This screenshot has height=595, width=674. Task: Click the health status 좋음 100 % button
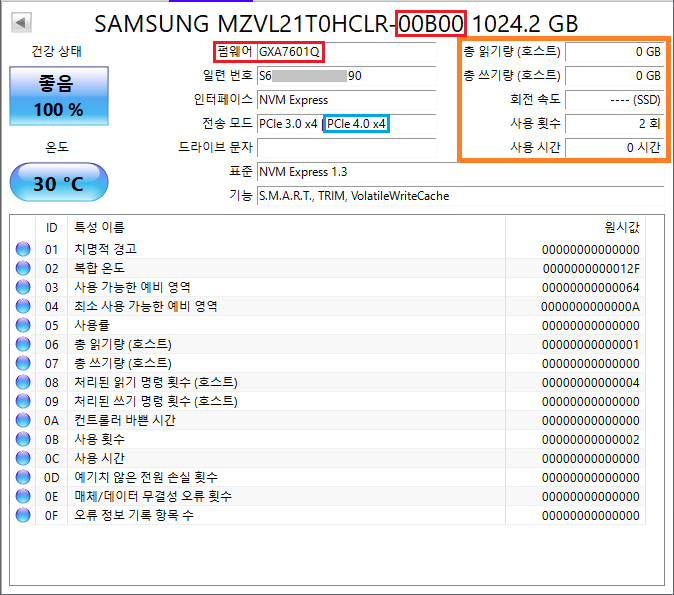(x=59, y=96)
